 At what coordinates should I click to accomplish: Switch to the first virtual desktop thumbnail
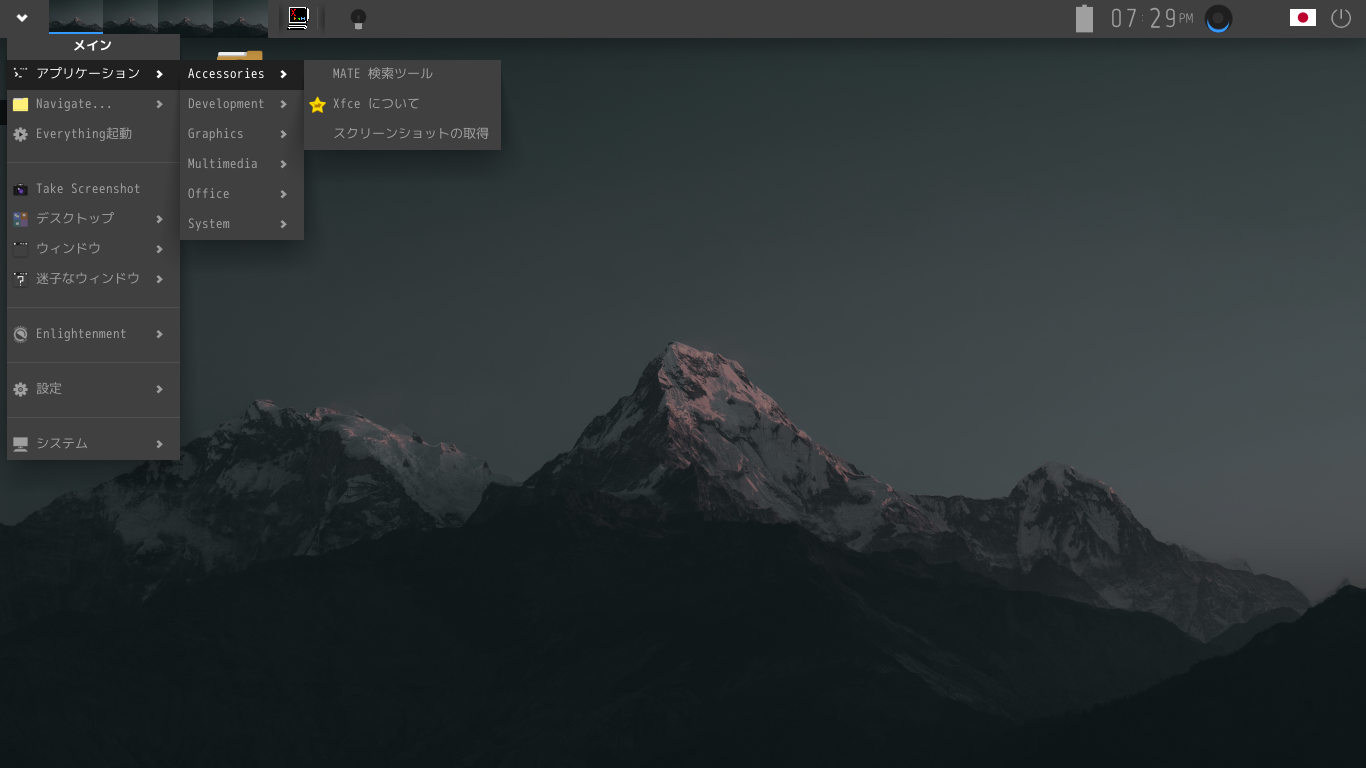[76, 18]
